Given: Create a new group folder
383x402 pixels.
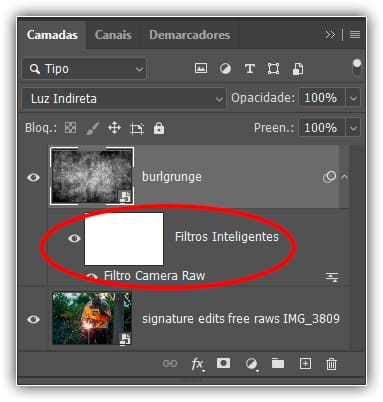Looking at the screenshot, I should [x=278, y=363].
